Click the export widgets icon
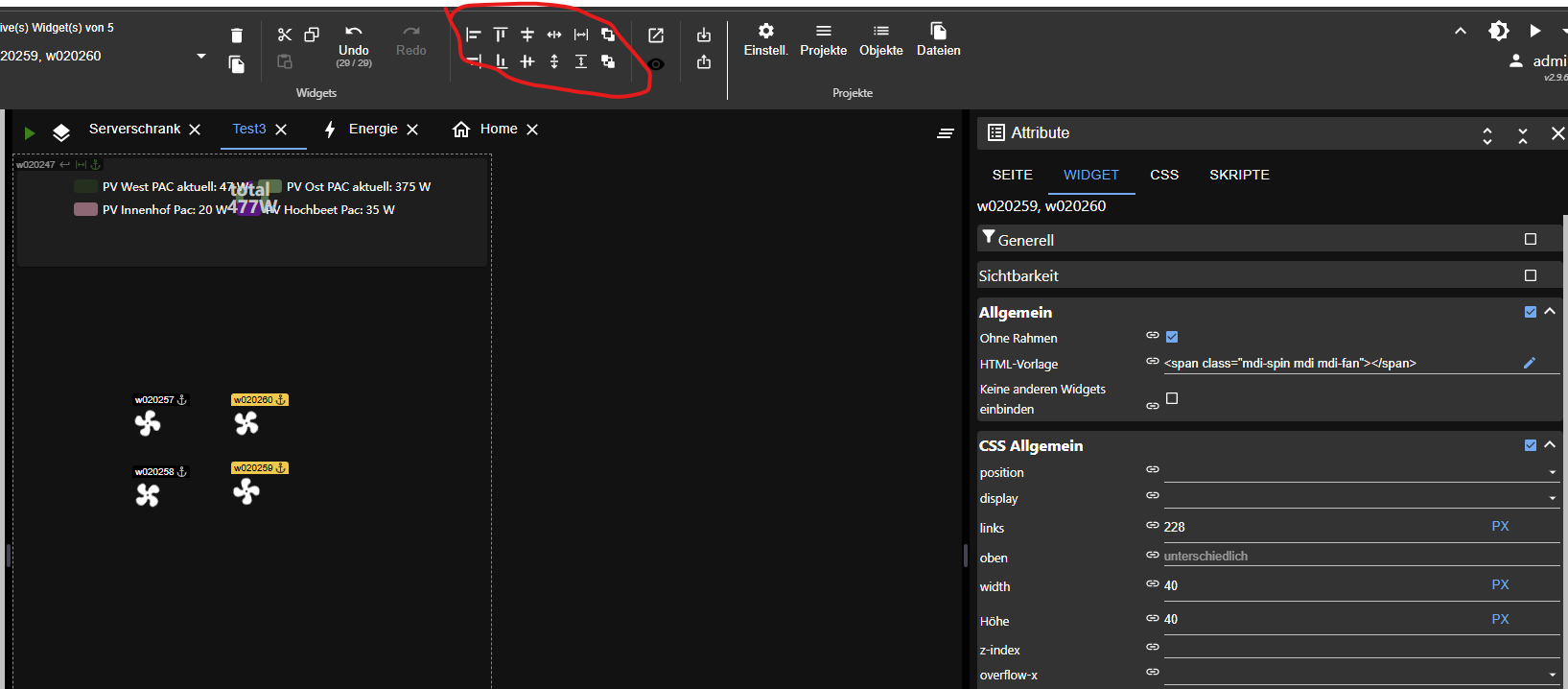The height and width of the screenshot is (689, 1568). coord(704,62)
